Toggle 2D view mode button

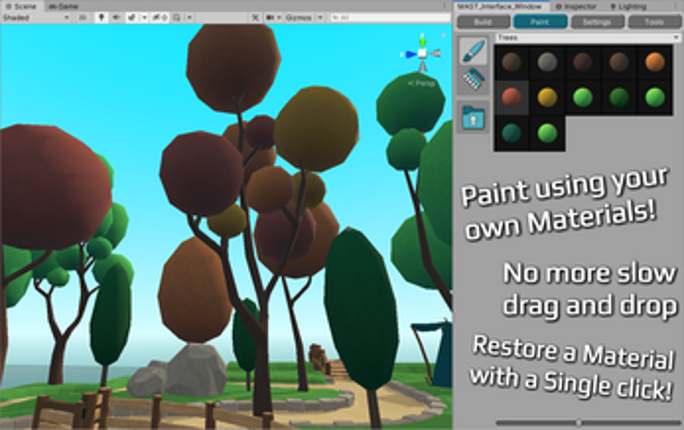82,17
